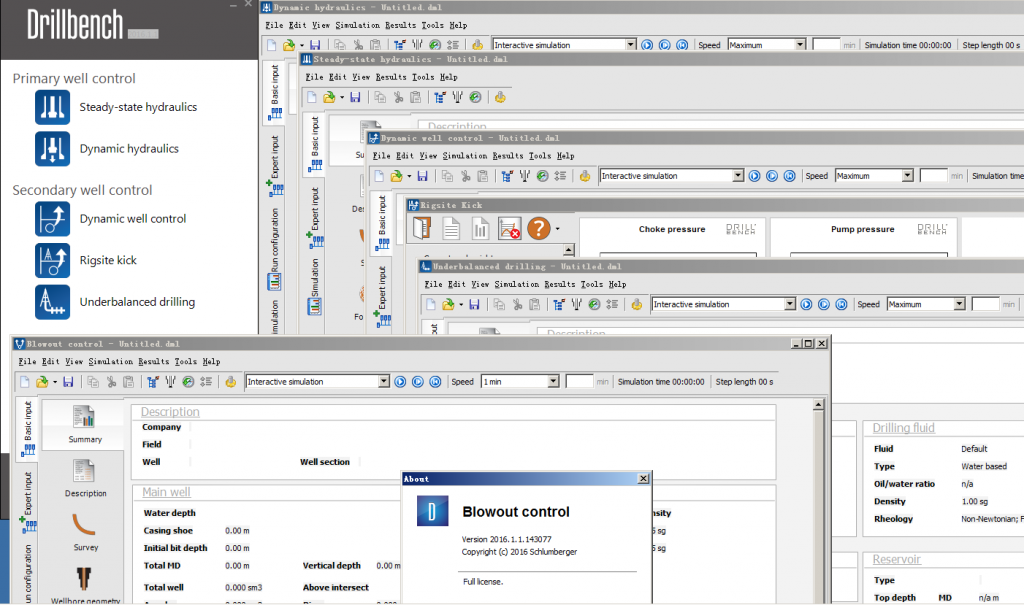Open the Results menu in Blowout control
Screen dimensions: 1024x605
tap(153, 361)
